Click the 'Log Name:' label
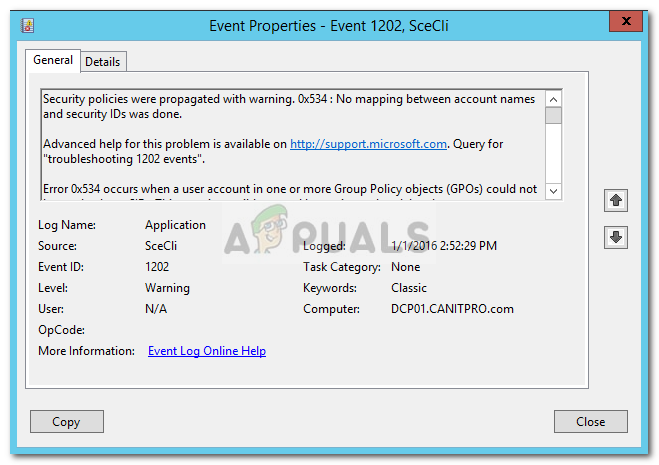The height and width of the screenshot is (465, 659). [67, 225]
